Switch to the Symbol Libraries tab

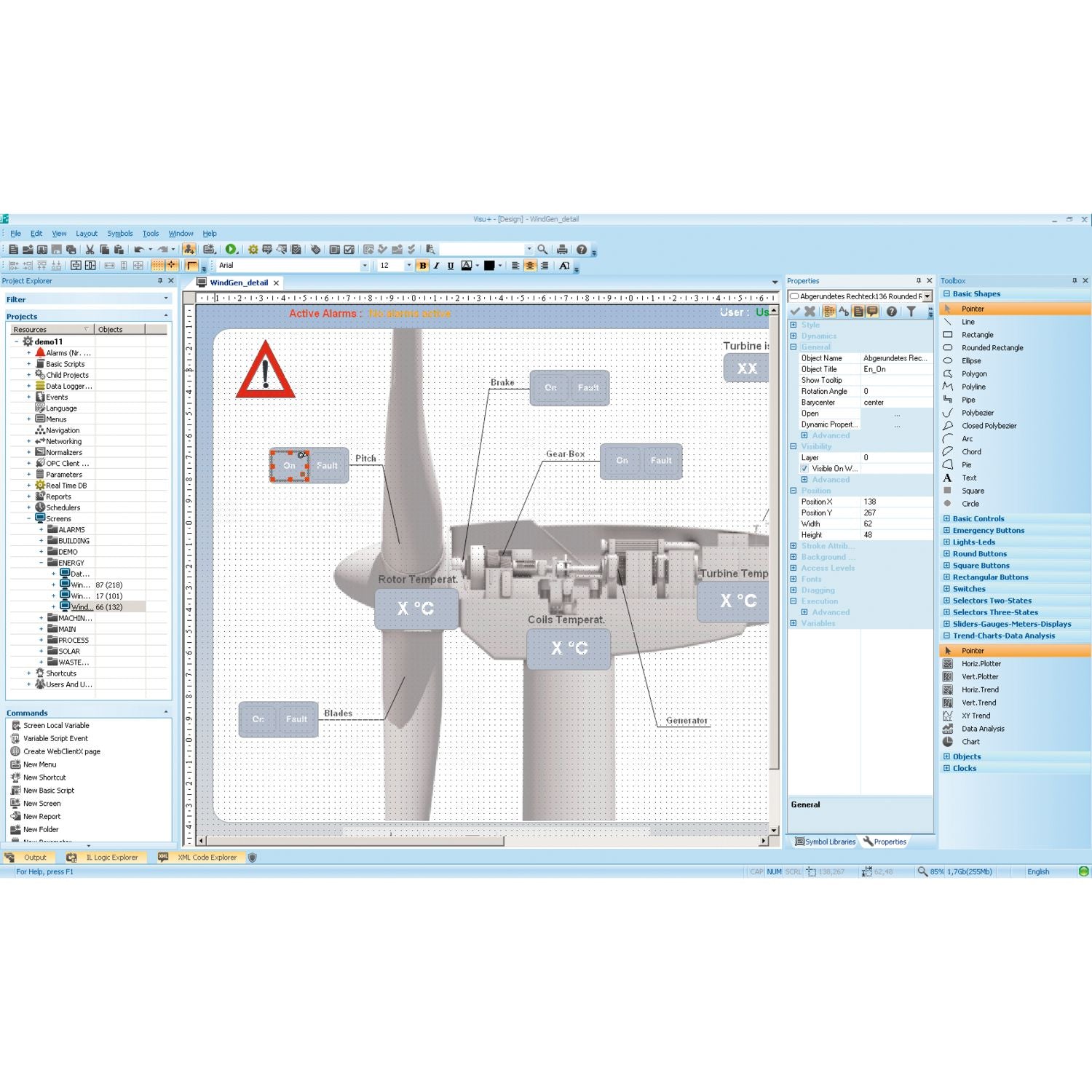pos(825,842)
